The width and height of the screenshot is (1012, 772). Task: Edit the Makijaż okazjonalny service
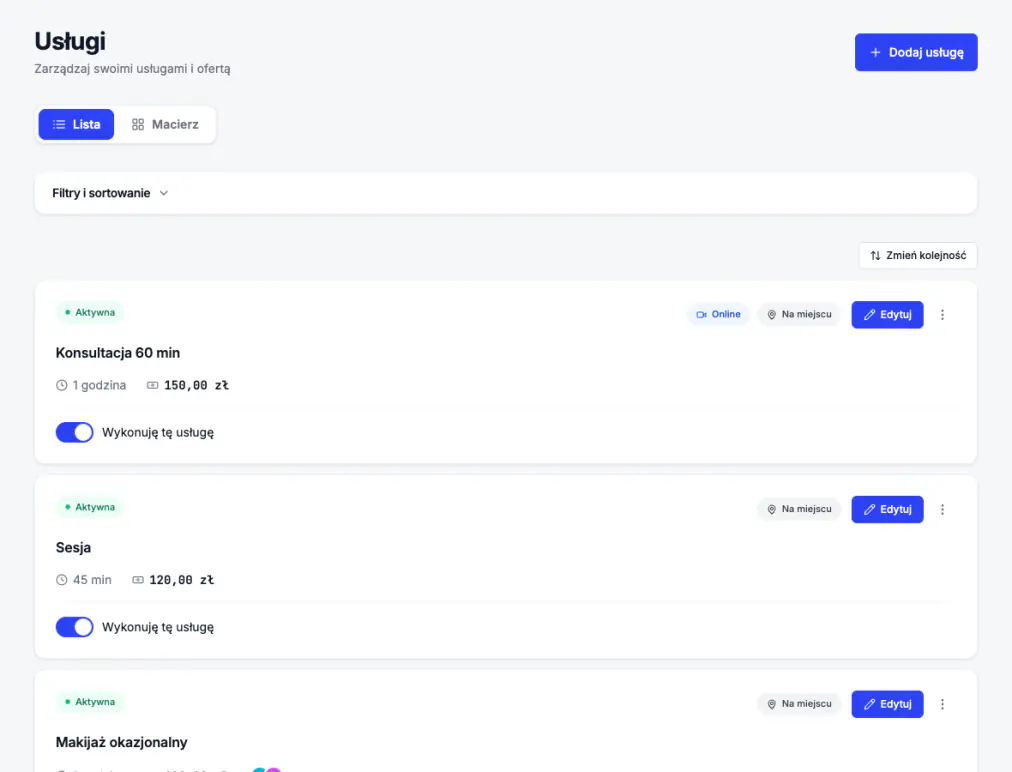tap(887, 704)
